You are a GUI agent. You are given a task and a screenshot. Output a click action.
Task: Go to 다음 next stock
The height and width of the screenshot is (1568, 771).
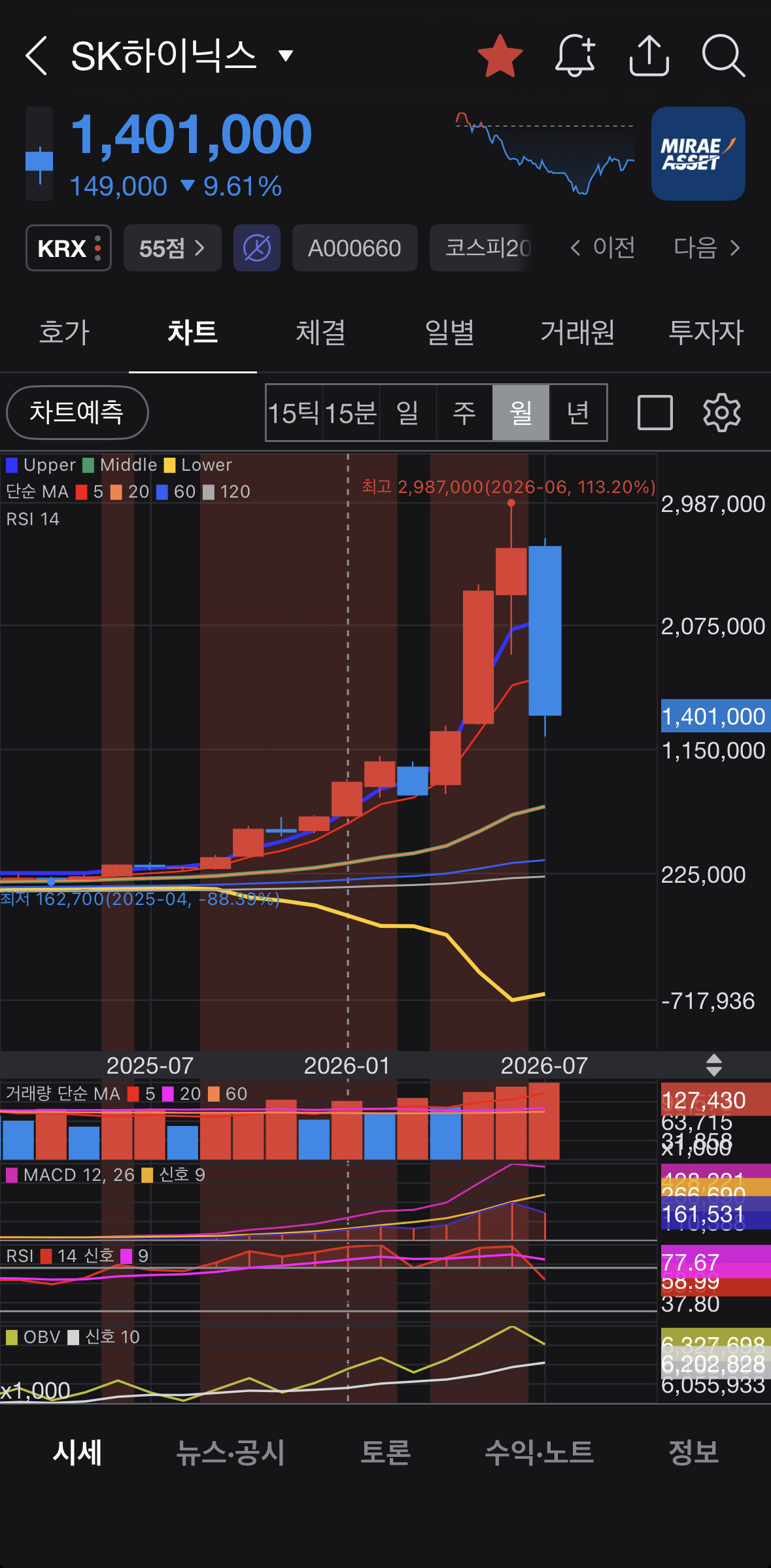coord(708,248)
